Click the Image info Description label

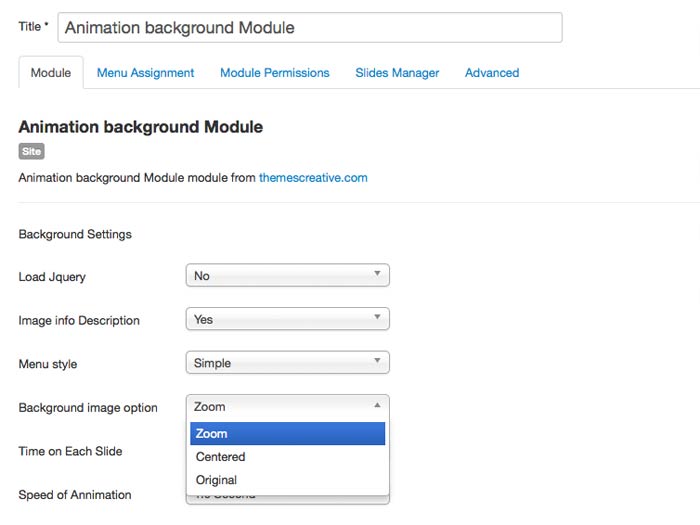click(x=79, y=321)
